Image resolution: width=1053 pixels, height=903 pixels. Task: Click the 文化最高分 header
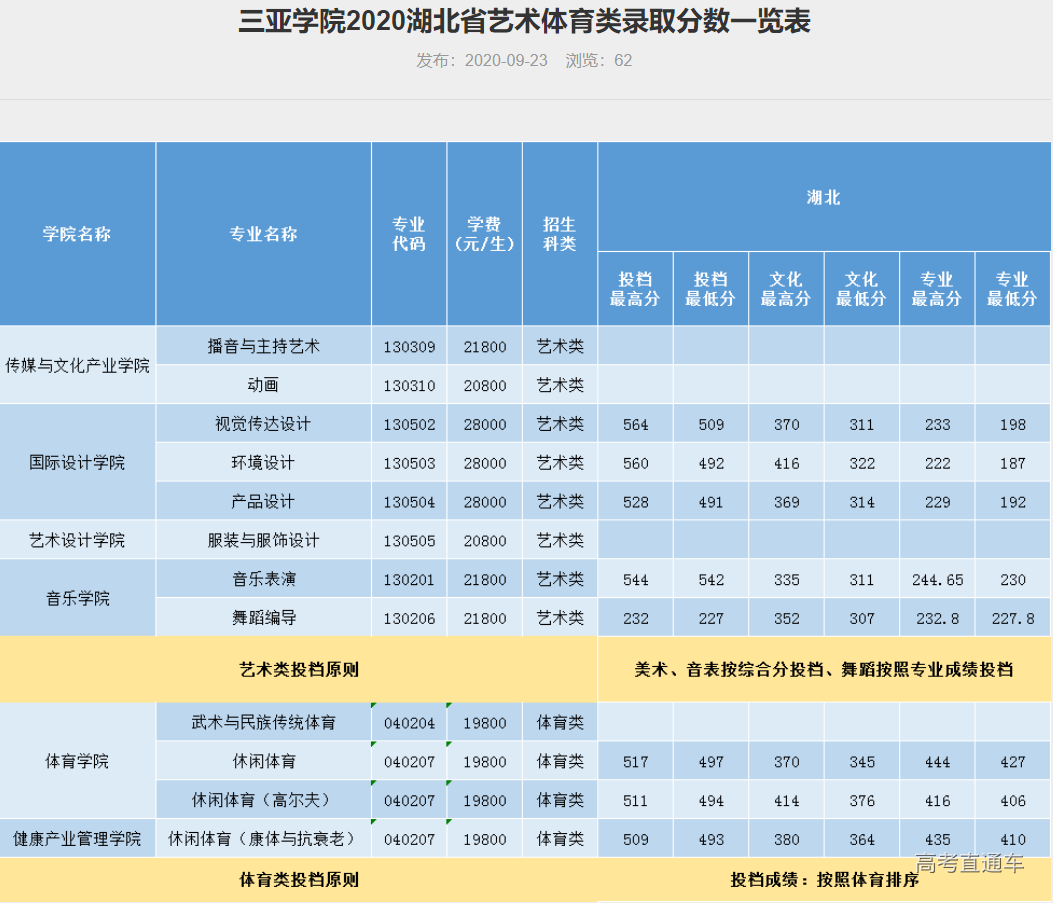[x=786, y=288]
